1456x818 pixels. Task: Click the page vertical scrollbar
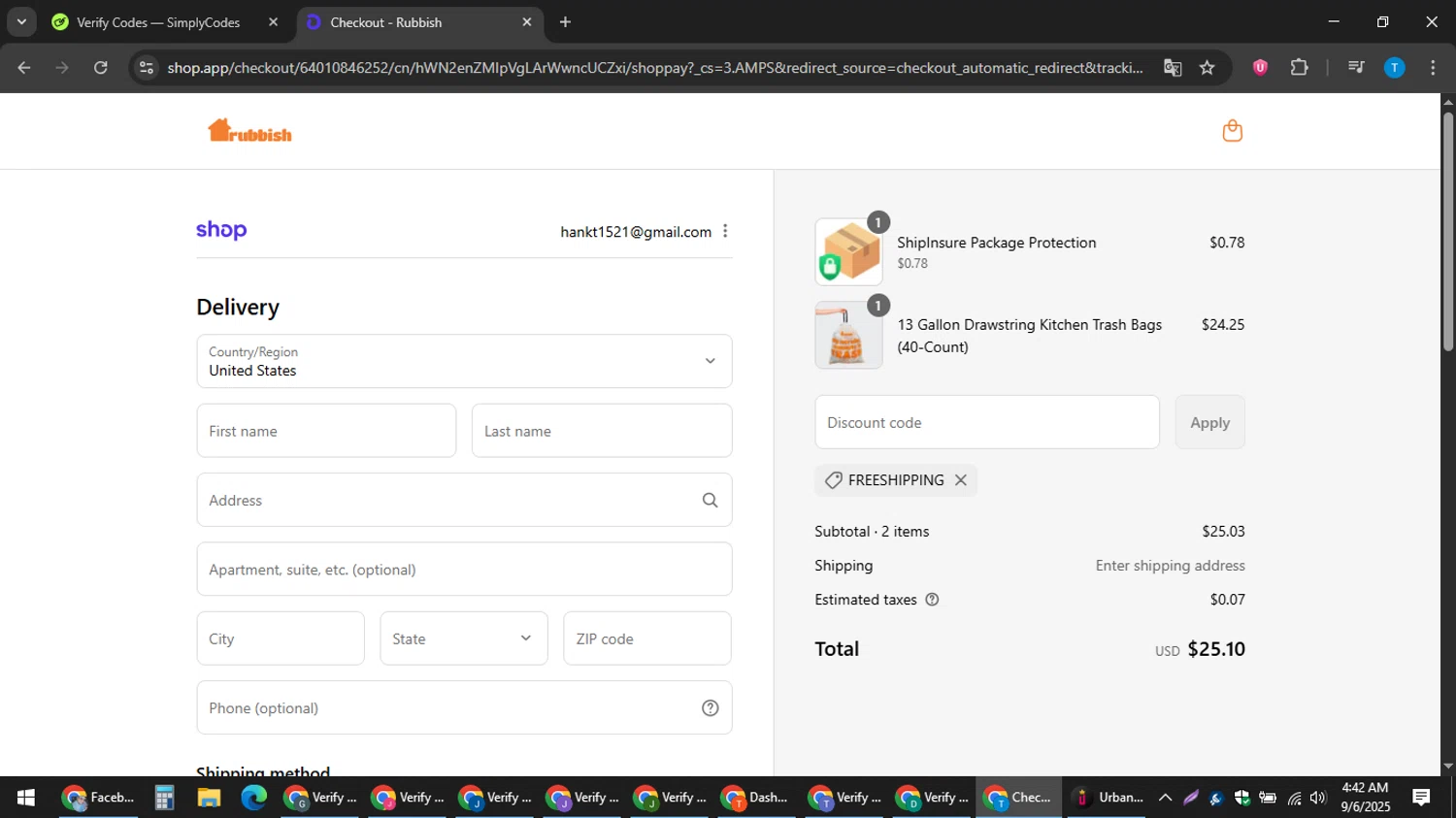1448,233
